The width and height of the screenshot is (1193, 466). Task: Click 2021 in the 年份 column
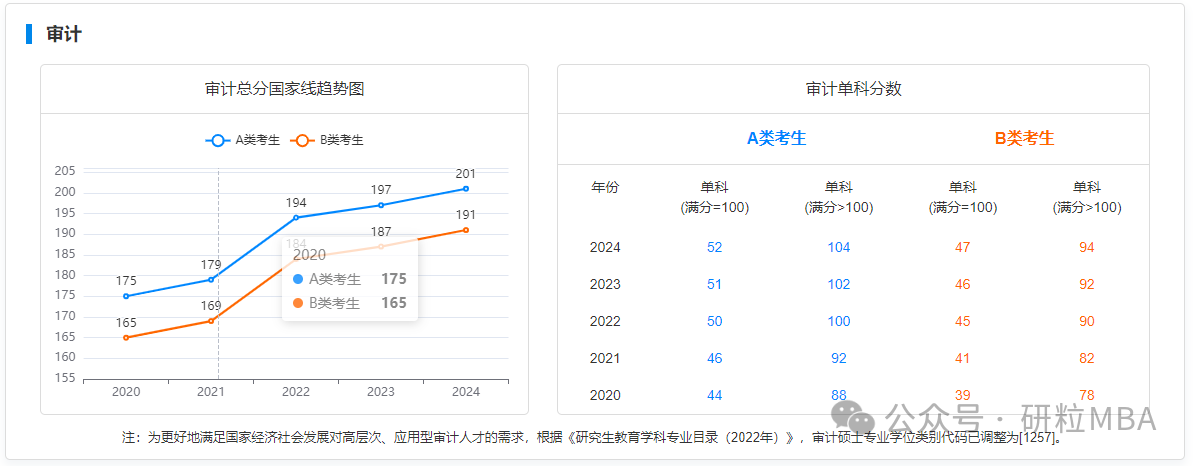606,359
